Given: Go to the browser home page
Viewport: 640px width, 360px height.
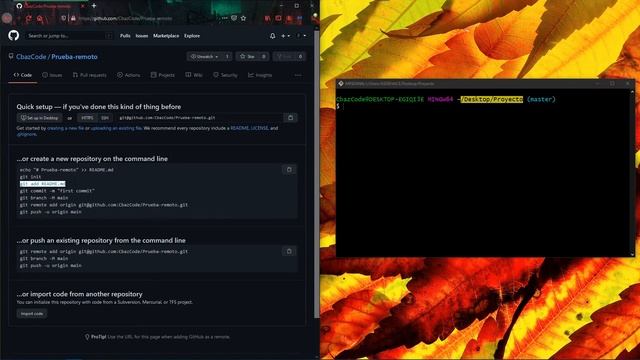Looking at the screenshot, I should (x=40, y=18).
